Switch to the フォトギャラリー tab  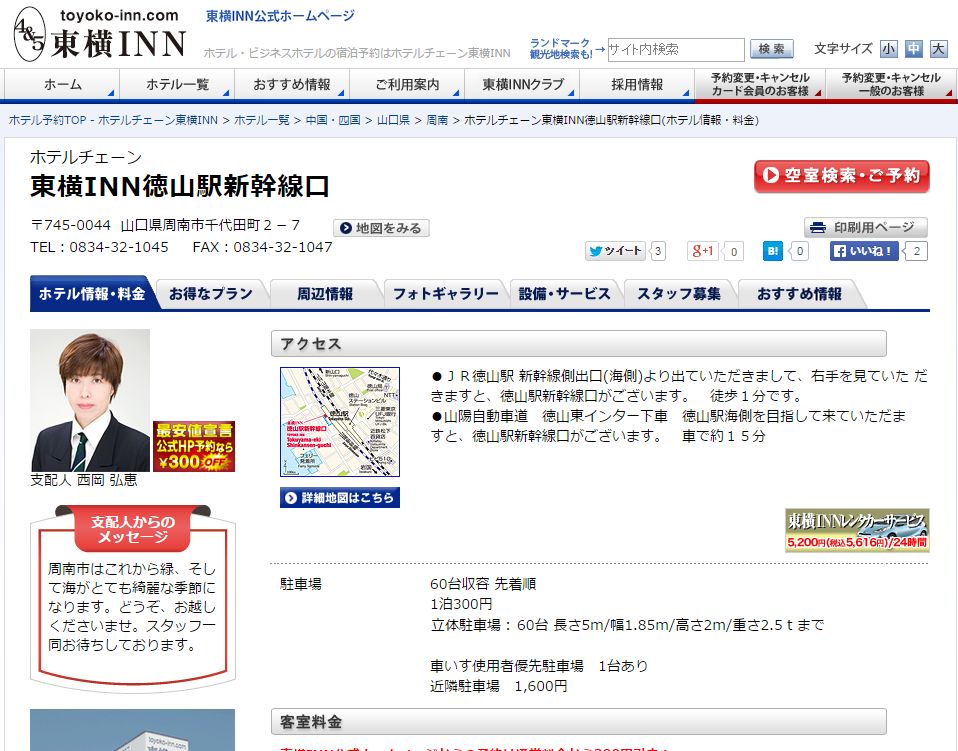tap(445, 294)
